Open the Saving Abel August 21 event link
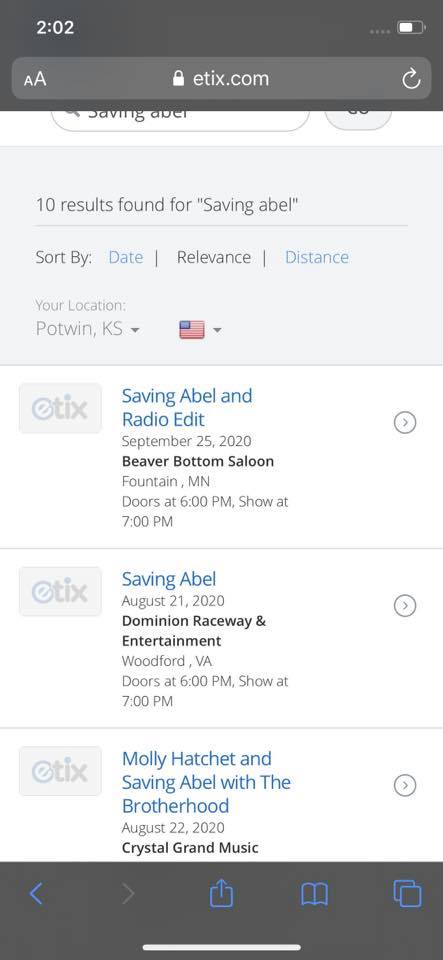Image resolution: width=443 pixels, height=960 pixels. [x=169, y=579]
